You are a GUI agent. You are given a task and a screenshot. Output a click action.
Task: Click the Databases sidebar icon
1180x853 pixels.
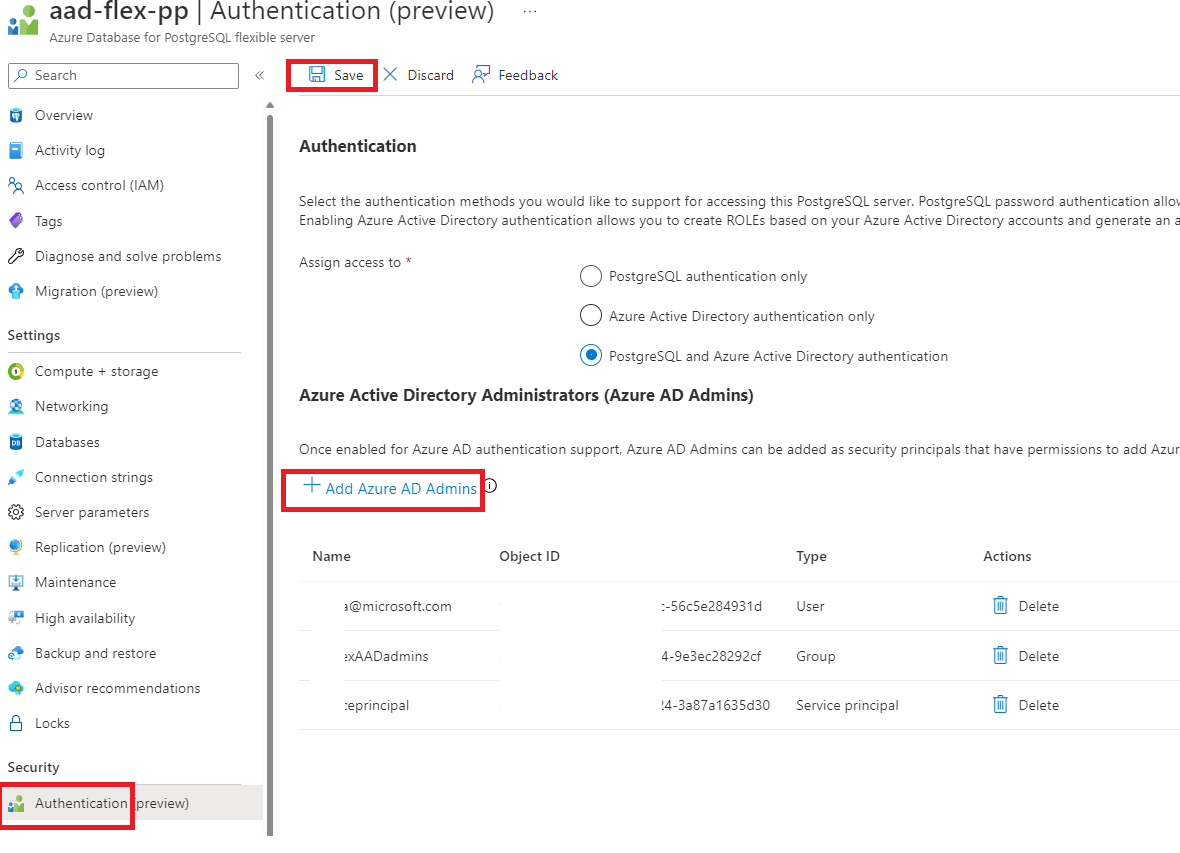[x=16, y=442]
